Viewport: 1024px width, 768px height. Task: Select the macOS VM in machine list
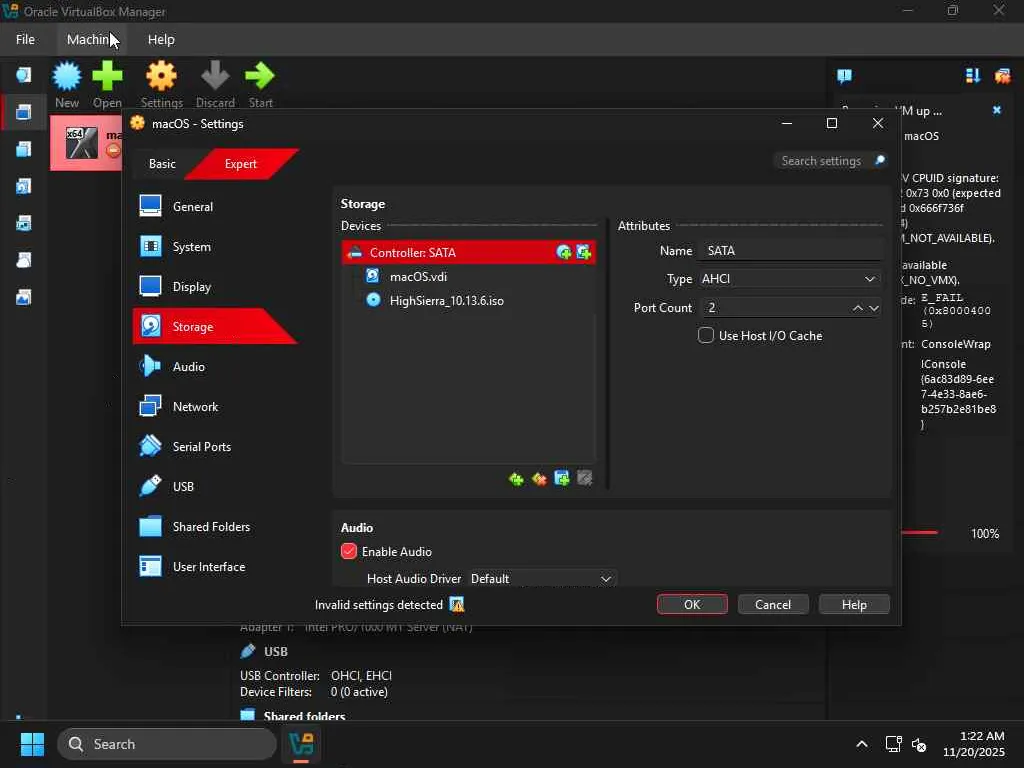point(86,143)
